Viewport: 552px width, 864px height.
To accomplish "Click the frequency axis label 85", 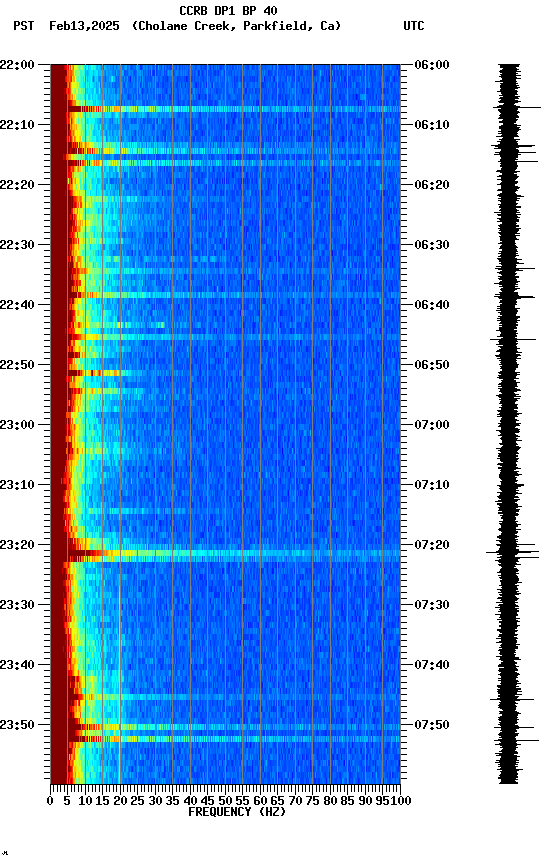I will click(348, 801).
